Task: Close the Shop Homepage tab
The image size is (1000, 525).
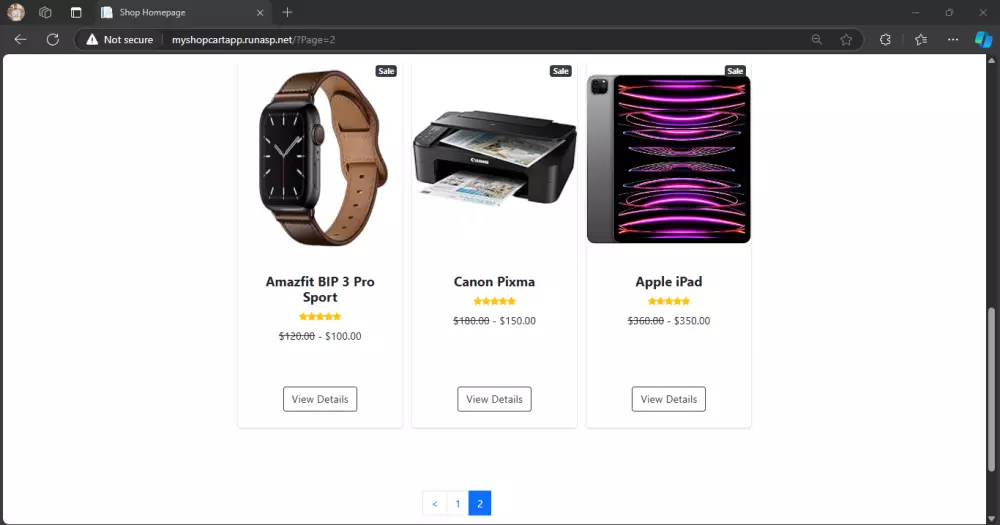Action: [x=260, y=12]
